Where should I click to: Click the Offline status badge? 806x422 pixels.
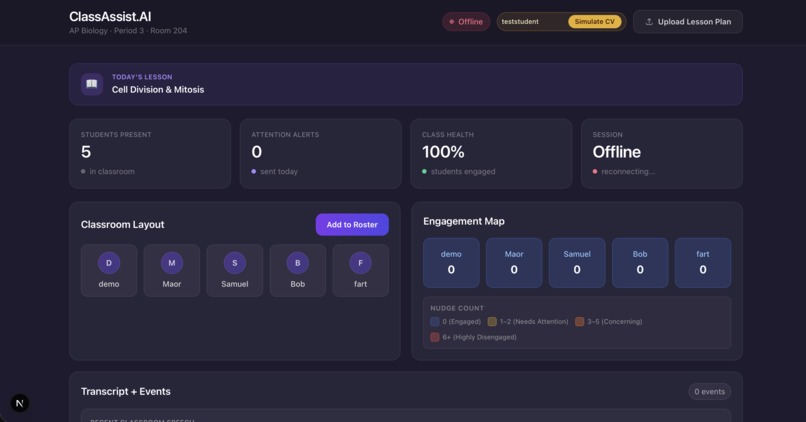[466, 22]
